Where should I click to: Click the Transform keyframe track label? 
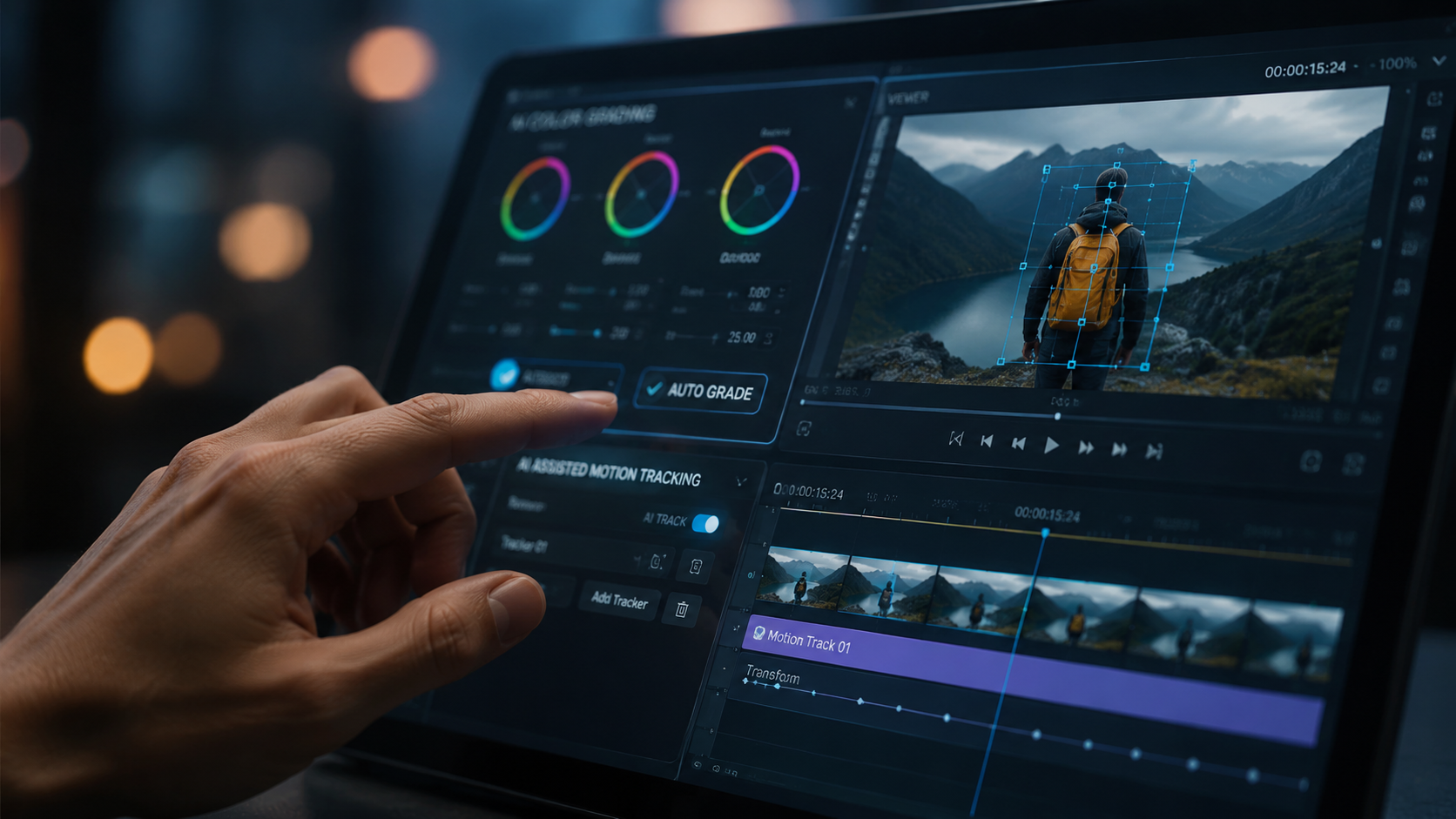(772, 675)
